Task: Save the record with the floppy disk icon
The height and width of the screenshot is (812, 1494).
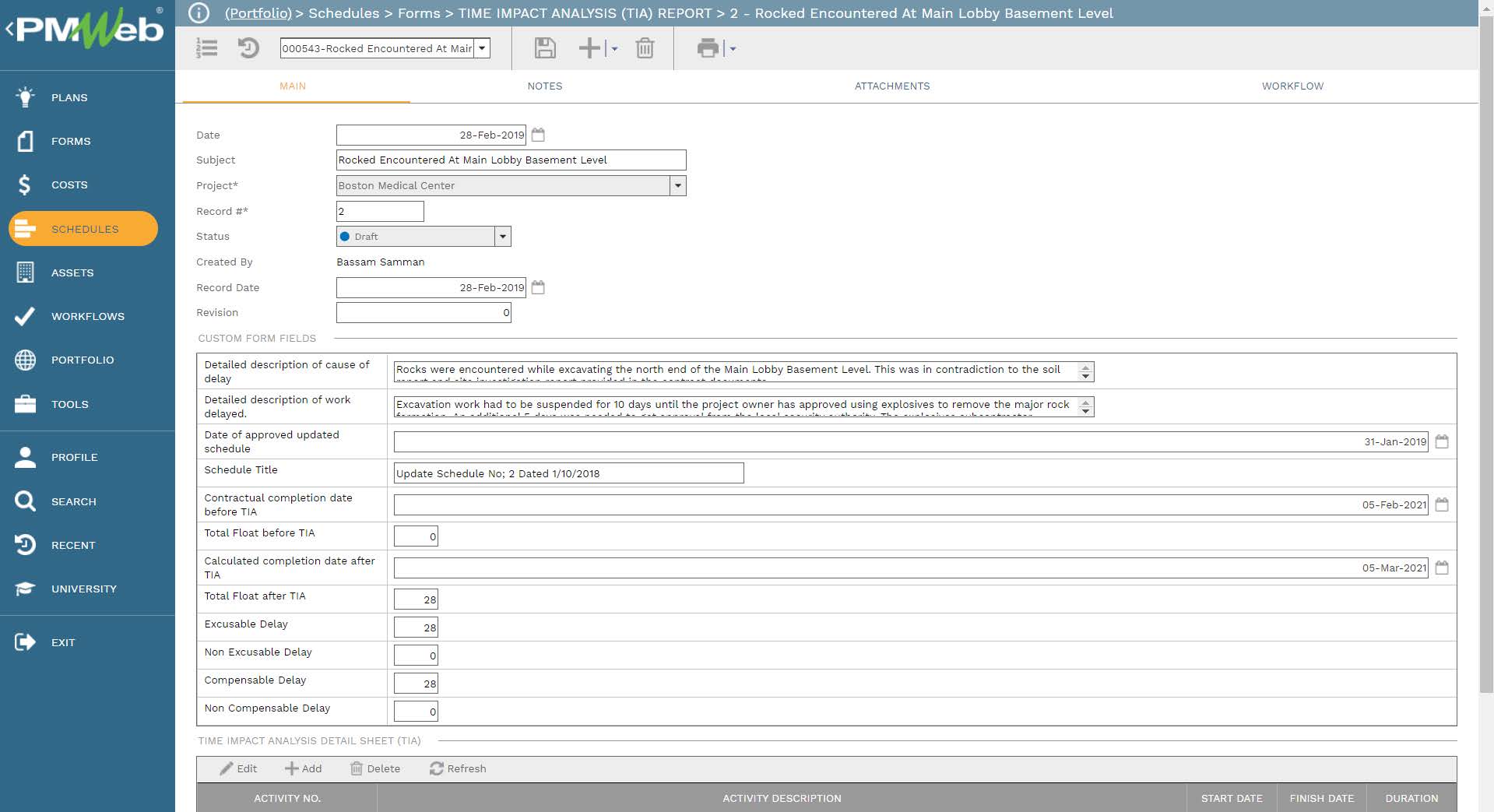Action: (545, 48)
